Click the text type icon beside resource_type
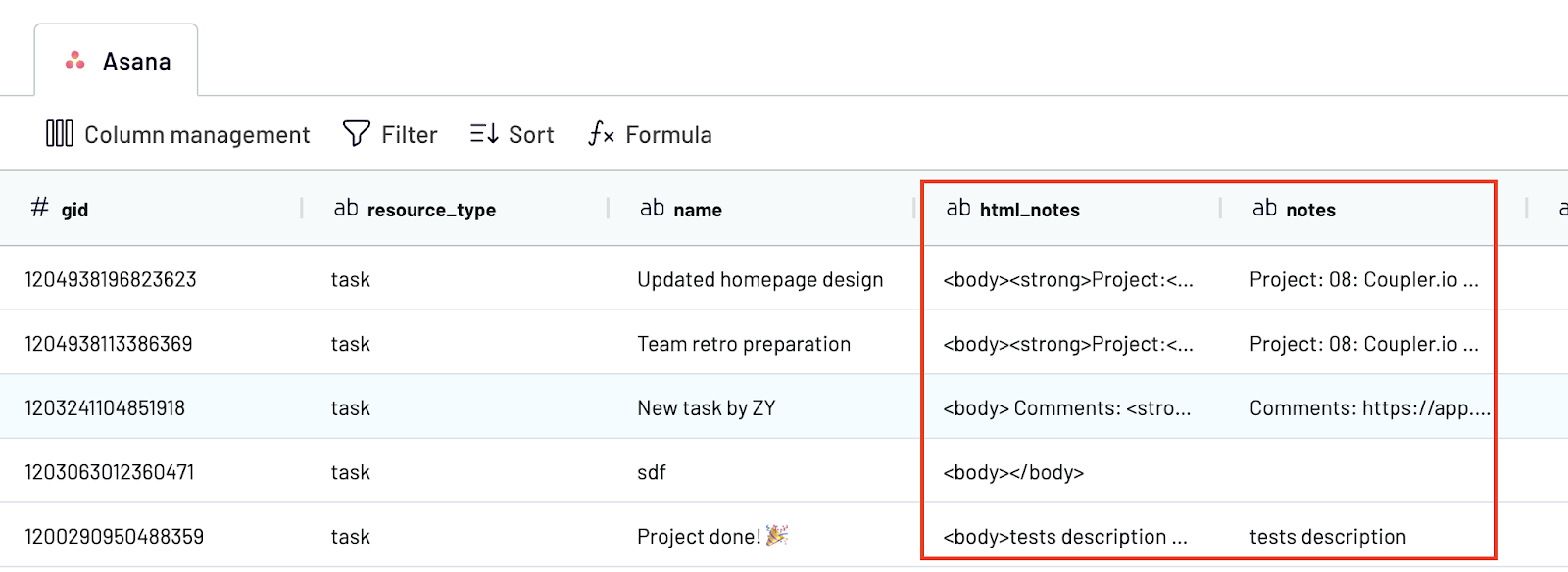 click(x=346, y=208)
